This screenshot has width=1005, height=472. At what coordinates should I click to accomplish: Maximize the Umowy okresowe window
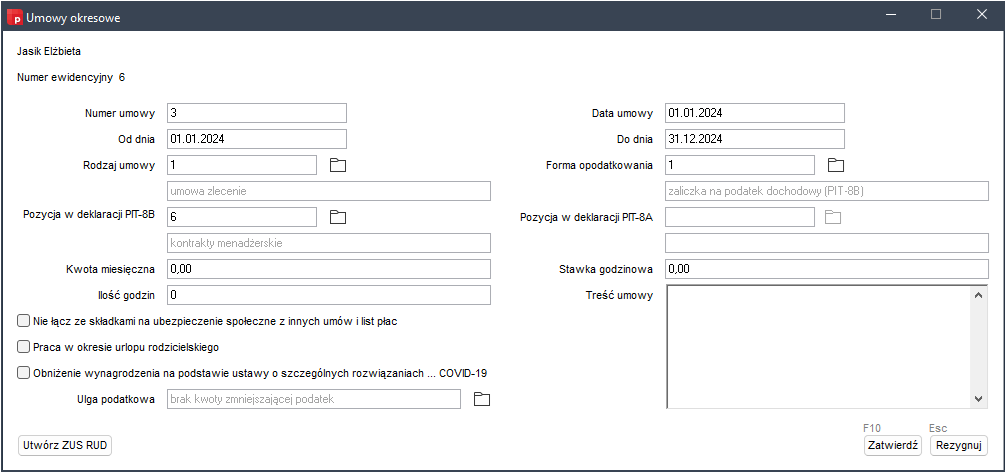tap(936, 15)
